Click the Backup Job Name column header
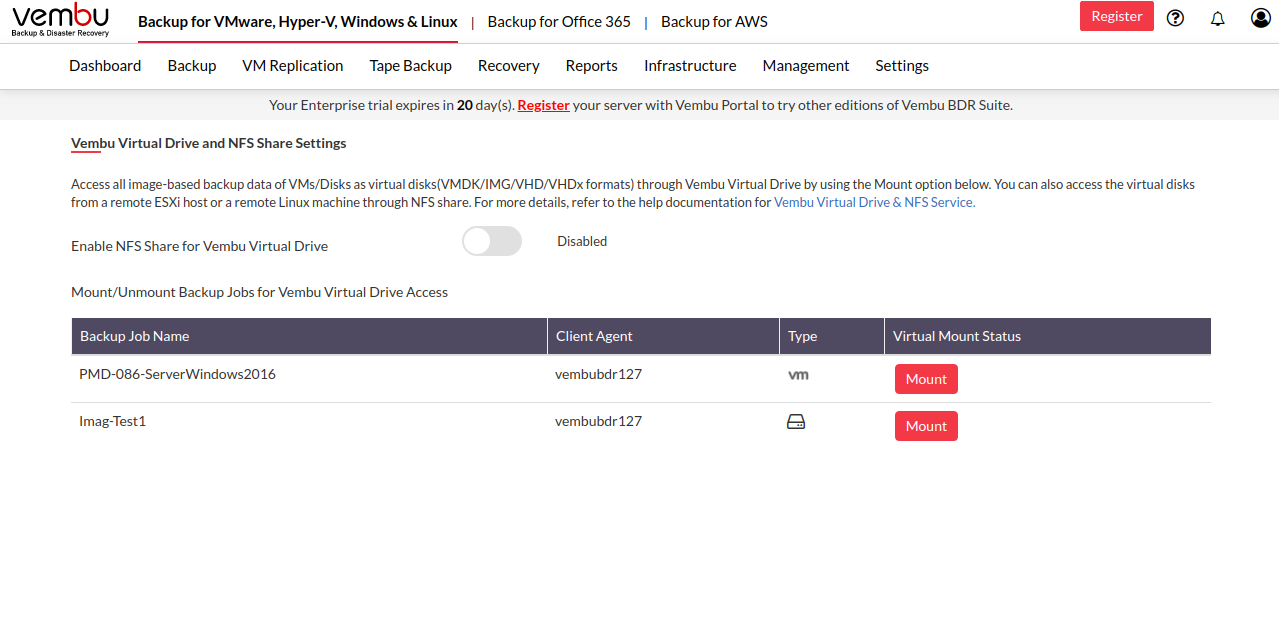This screenshot has width=1279, height=617. [x=310, y=336]
